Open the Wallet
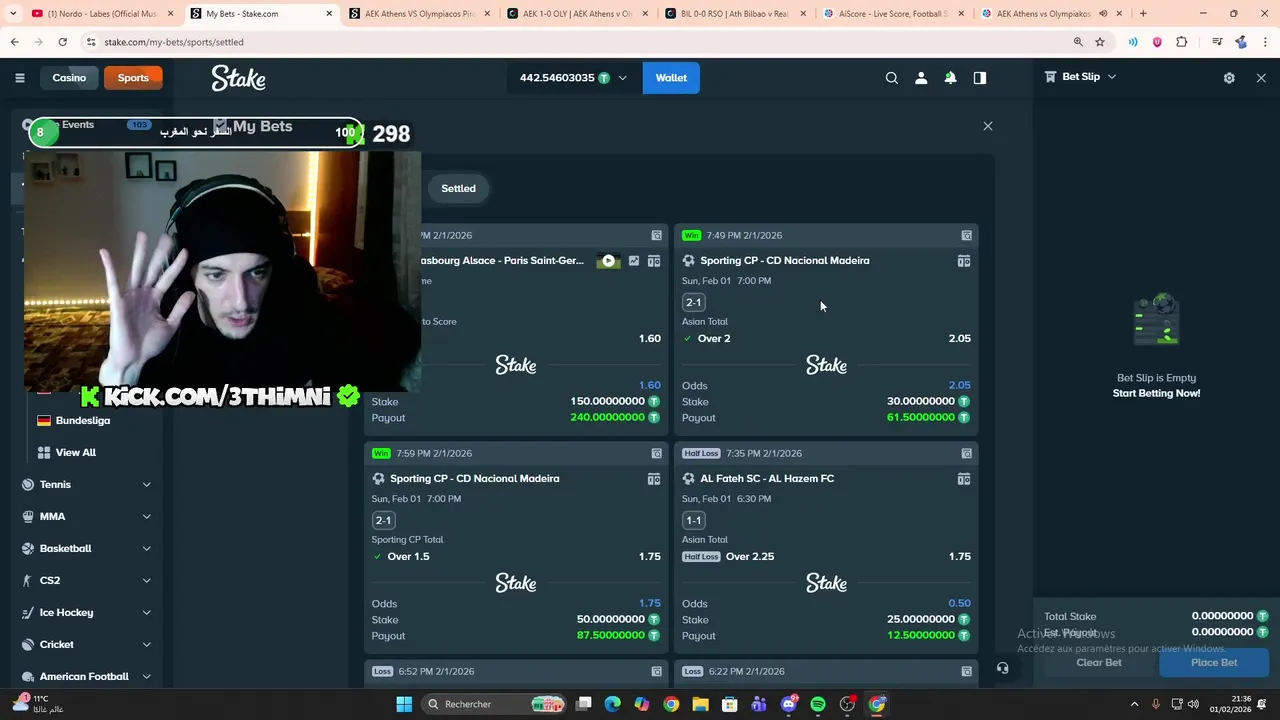1280x720 pixels. click(671, 78)
